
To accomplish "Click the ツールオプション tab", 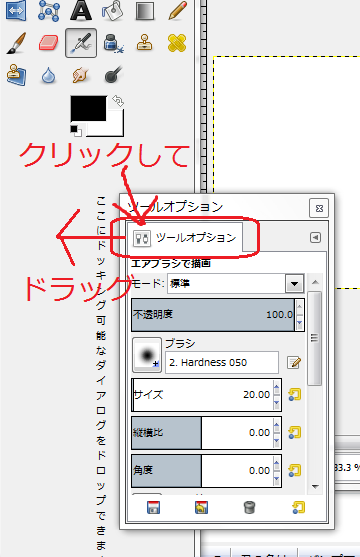I will pyautogui.click(x=185, y=238).
